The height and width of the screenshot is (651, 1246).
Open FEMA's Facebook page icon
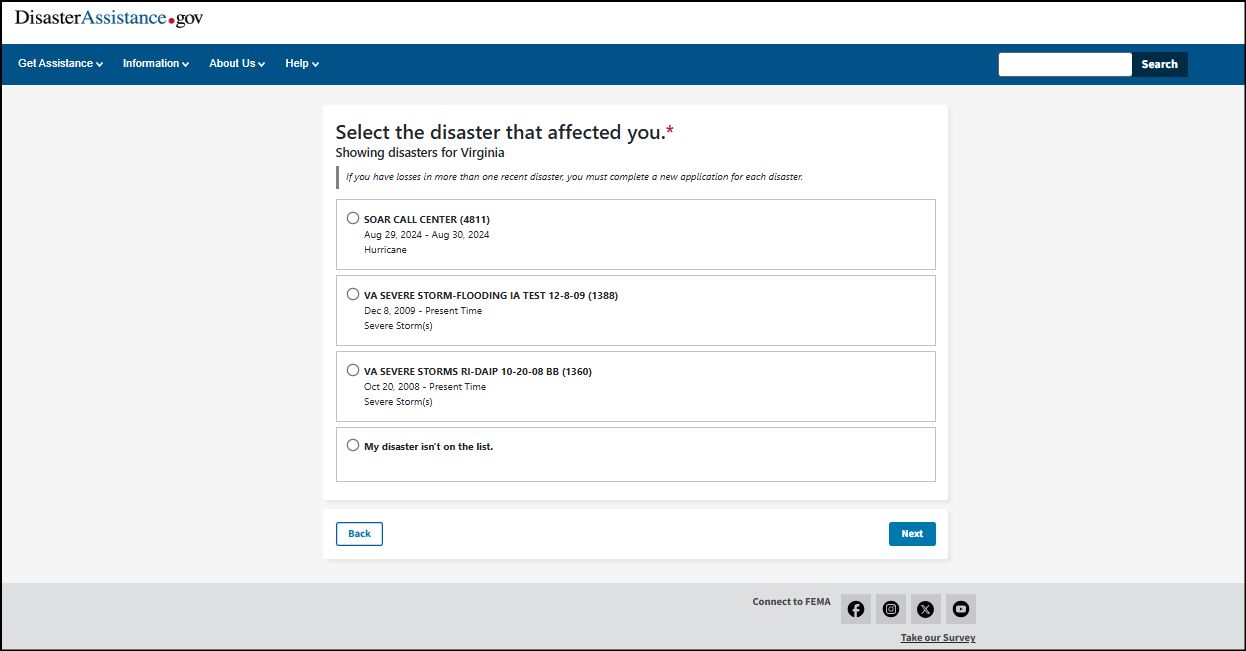click(855, 609)
